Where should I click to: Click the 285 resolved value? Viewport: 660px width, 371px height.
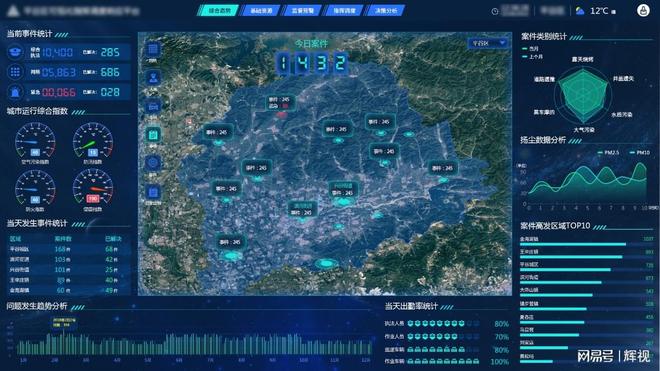(x=110, y=53)
